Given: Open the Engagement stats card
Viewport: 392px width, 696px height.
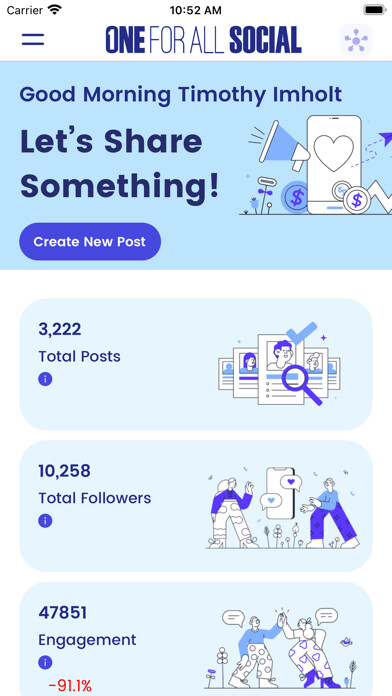Looking at the screenshot, I should coord(196,639).
